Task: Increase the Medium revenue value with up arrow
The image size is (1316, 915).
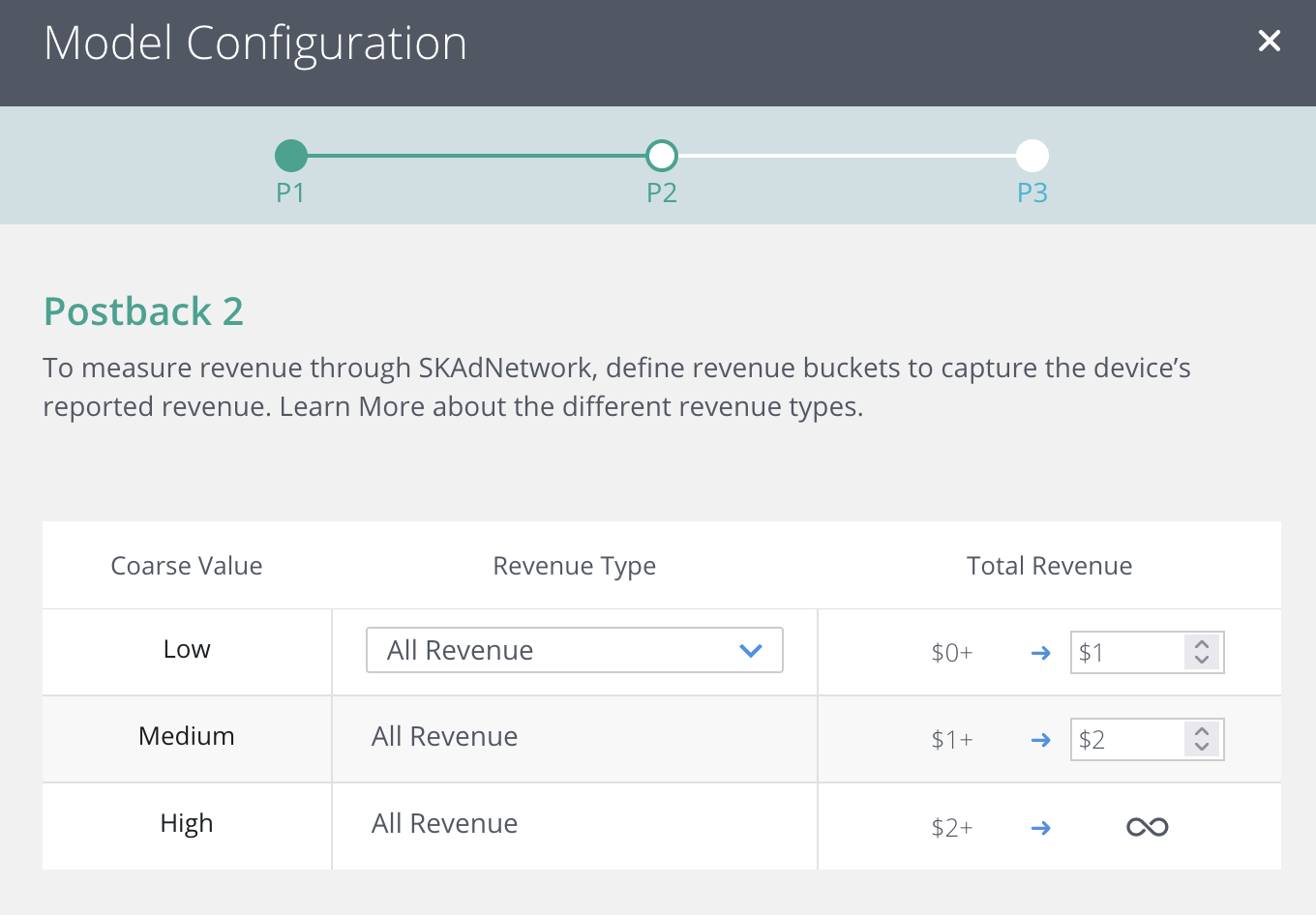Action: (x=1202, y=731)
